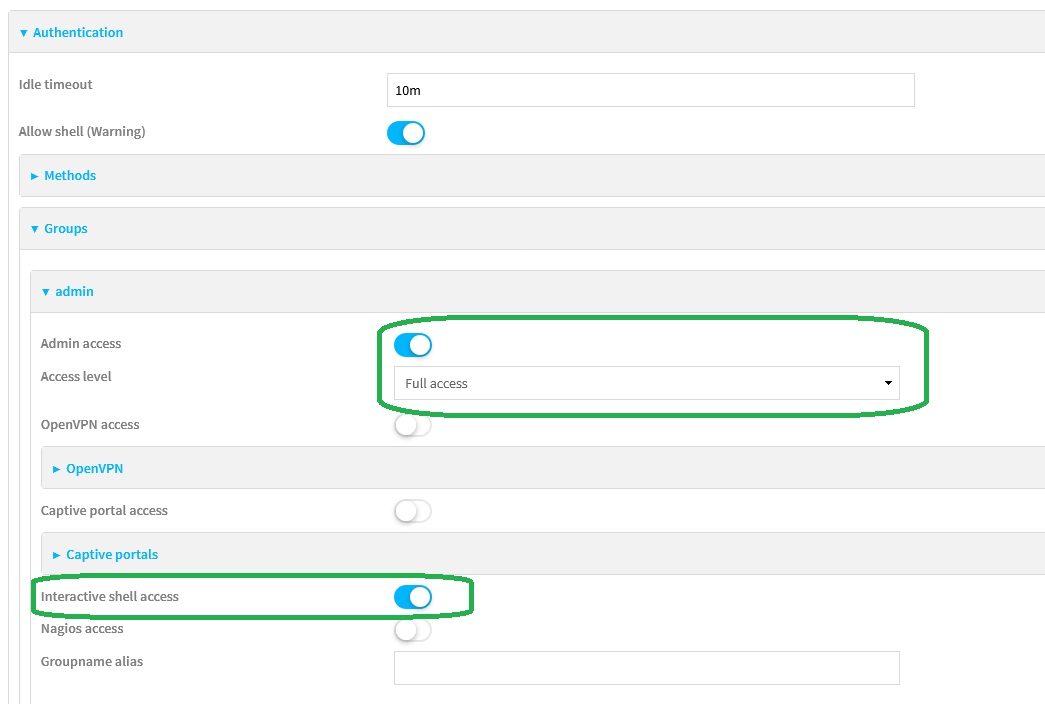The height and width of the screenshot is (704, 1045).
Task: Collapse the Groups section
Action: click(65, 229)
